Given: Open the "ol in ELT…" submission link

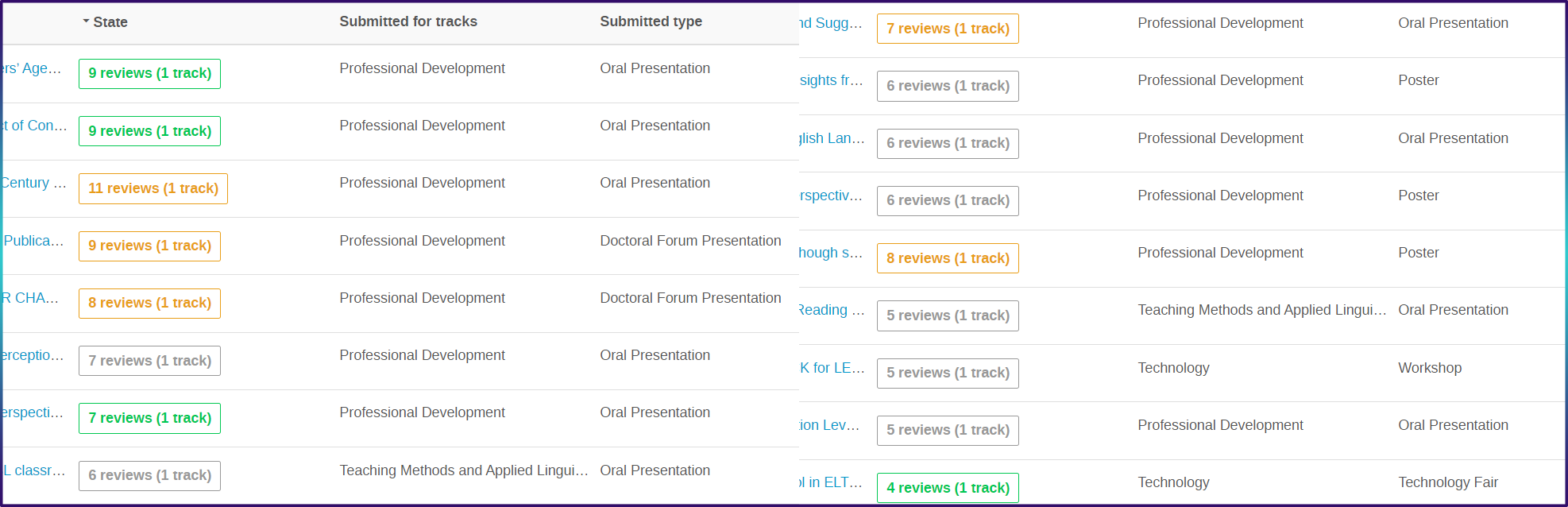Looking at the screenshot, I should click(x=831, y=482).
